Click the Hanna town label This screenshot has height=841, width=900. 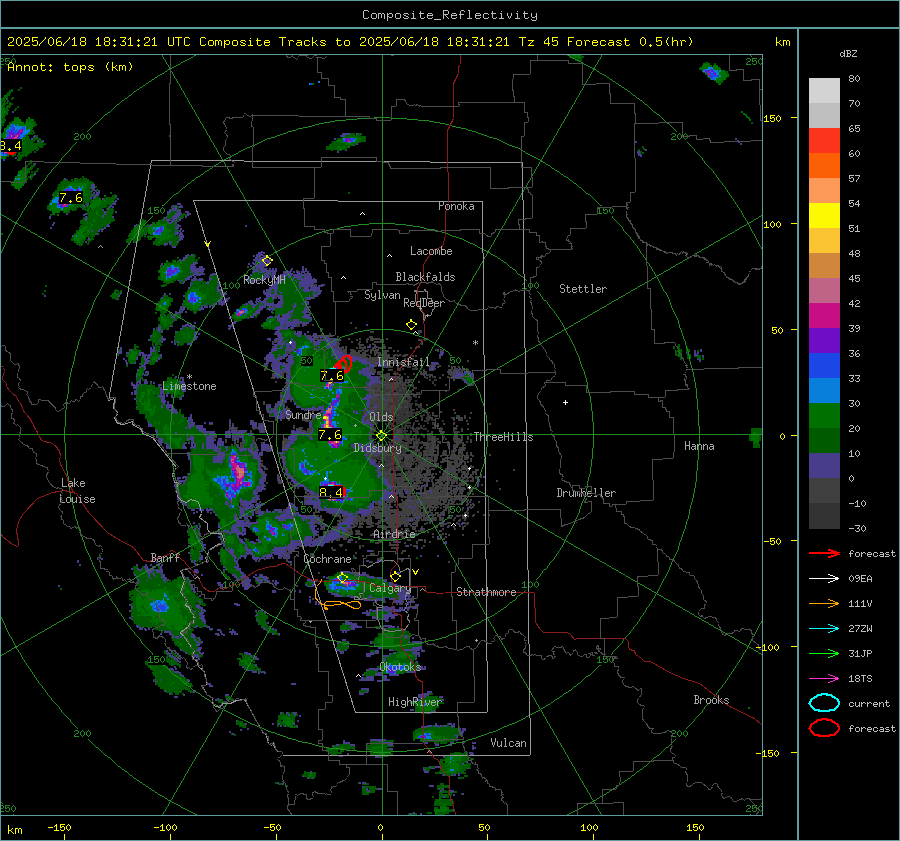699,446
